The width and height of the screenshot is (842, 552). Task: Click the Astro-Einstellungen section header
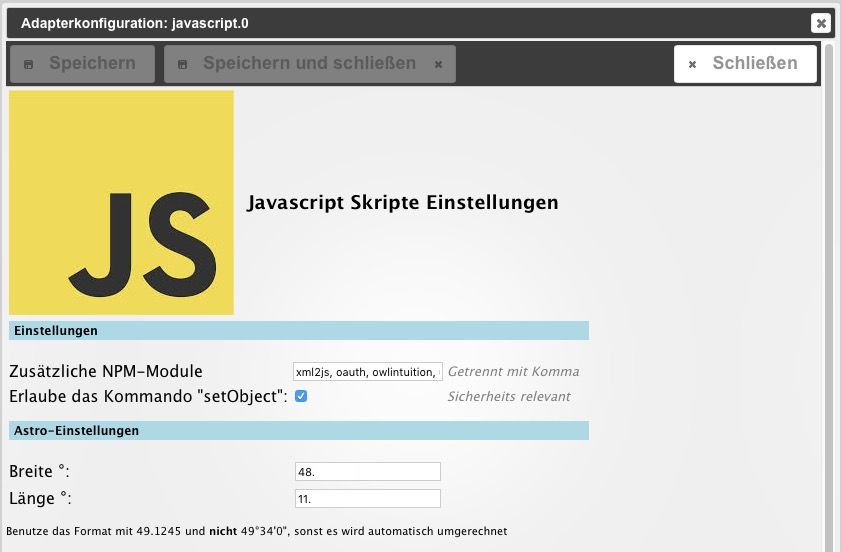(x=298, y=431)
